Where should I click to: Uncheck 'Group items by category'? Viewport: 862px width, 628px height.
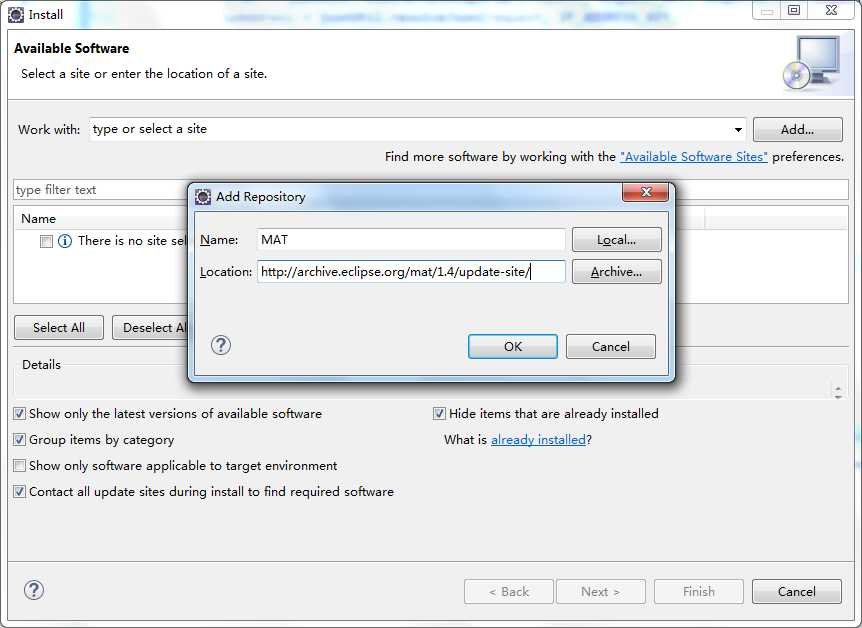pos(19,439)
